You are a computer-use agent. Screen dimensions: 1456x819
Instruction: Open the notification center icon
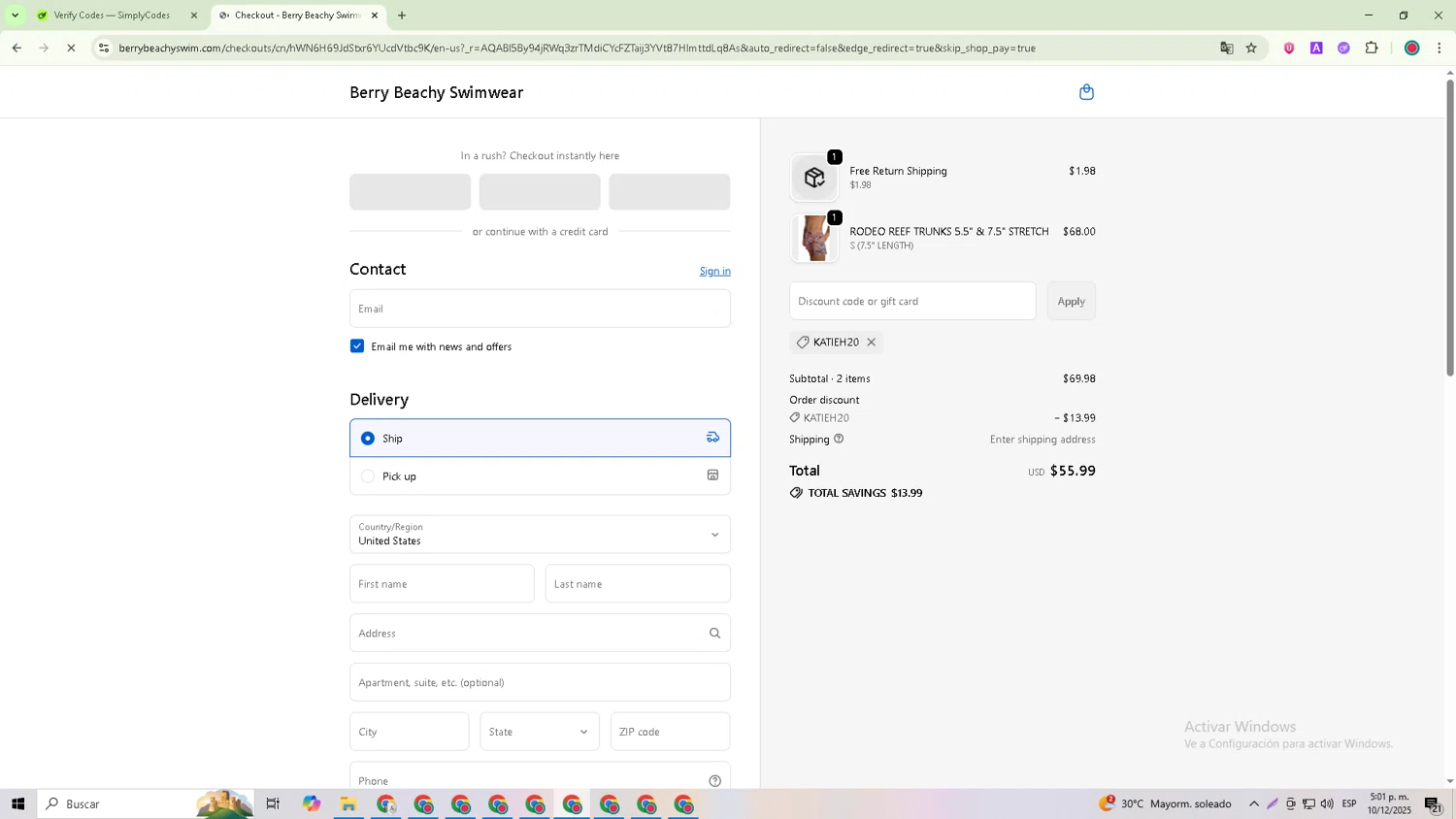point(1434,803)
